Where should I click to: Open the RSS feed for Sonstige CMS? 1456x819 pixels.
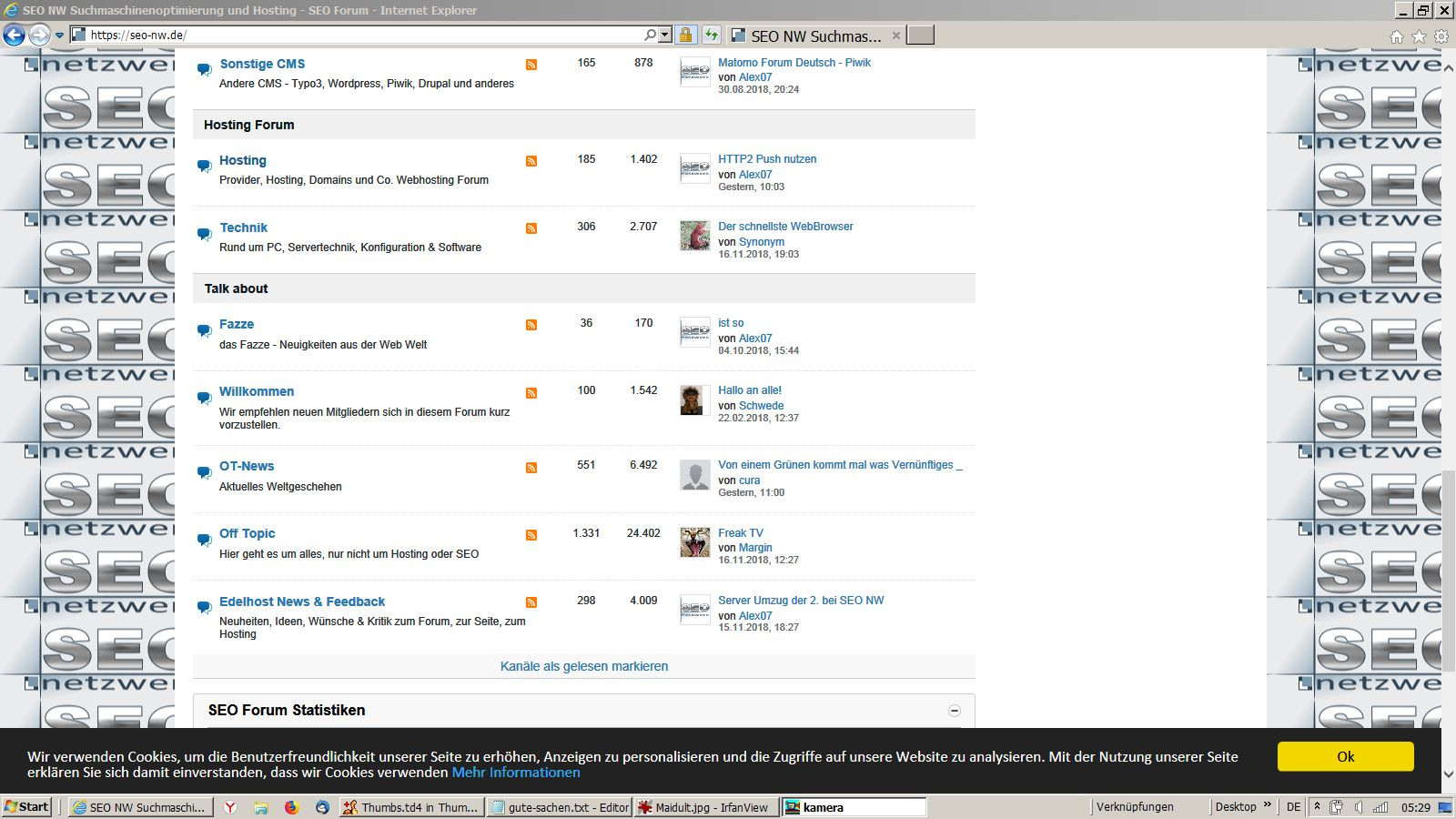(x=531, y=65)
